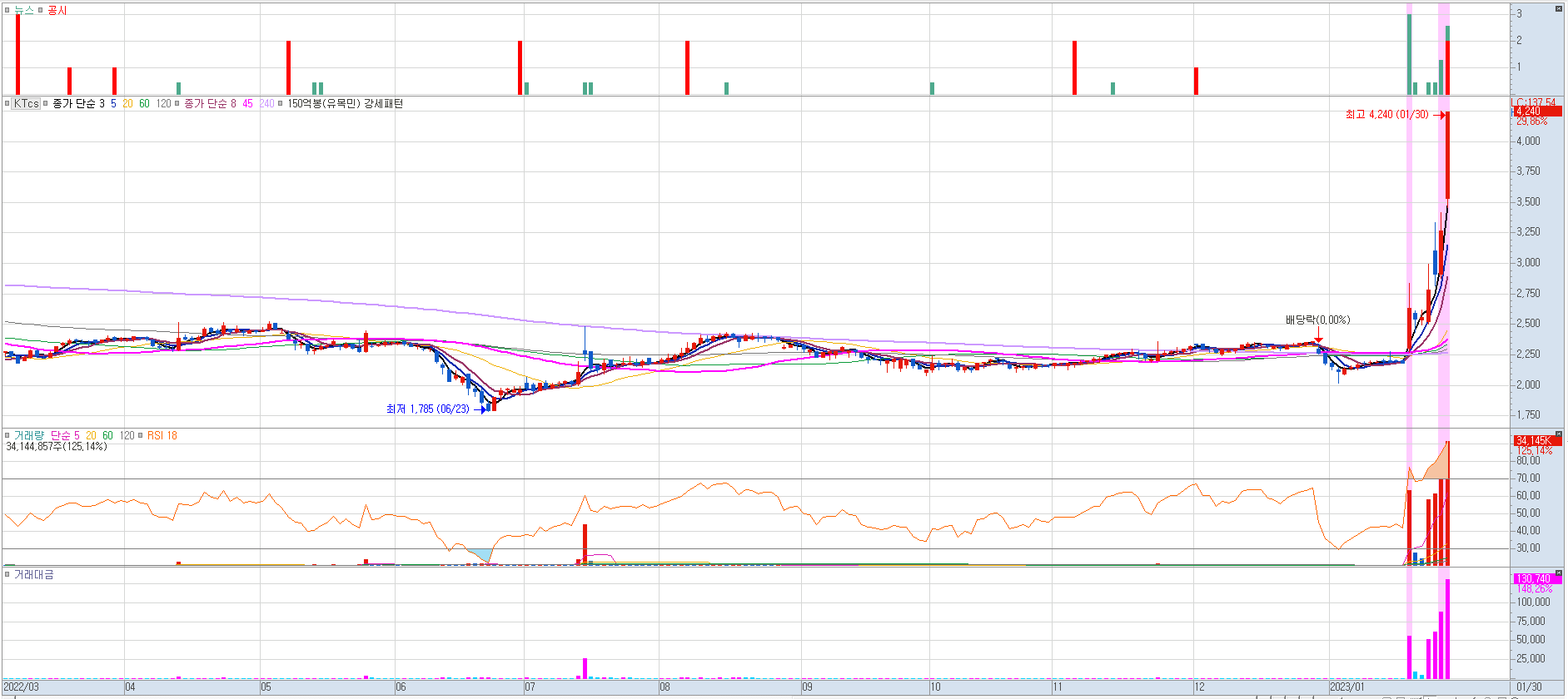This screenshot has width=1568, height=699.
Task: Click the 단순 5 volume average label
Action: tap(65, 436)
